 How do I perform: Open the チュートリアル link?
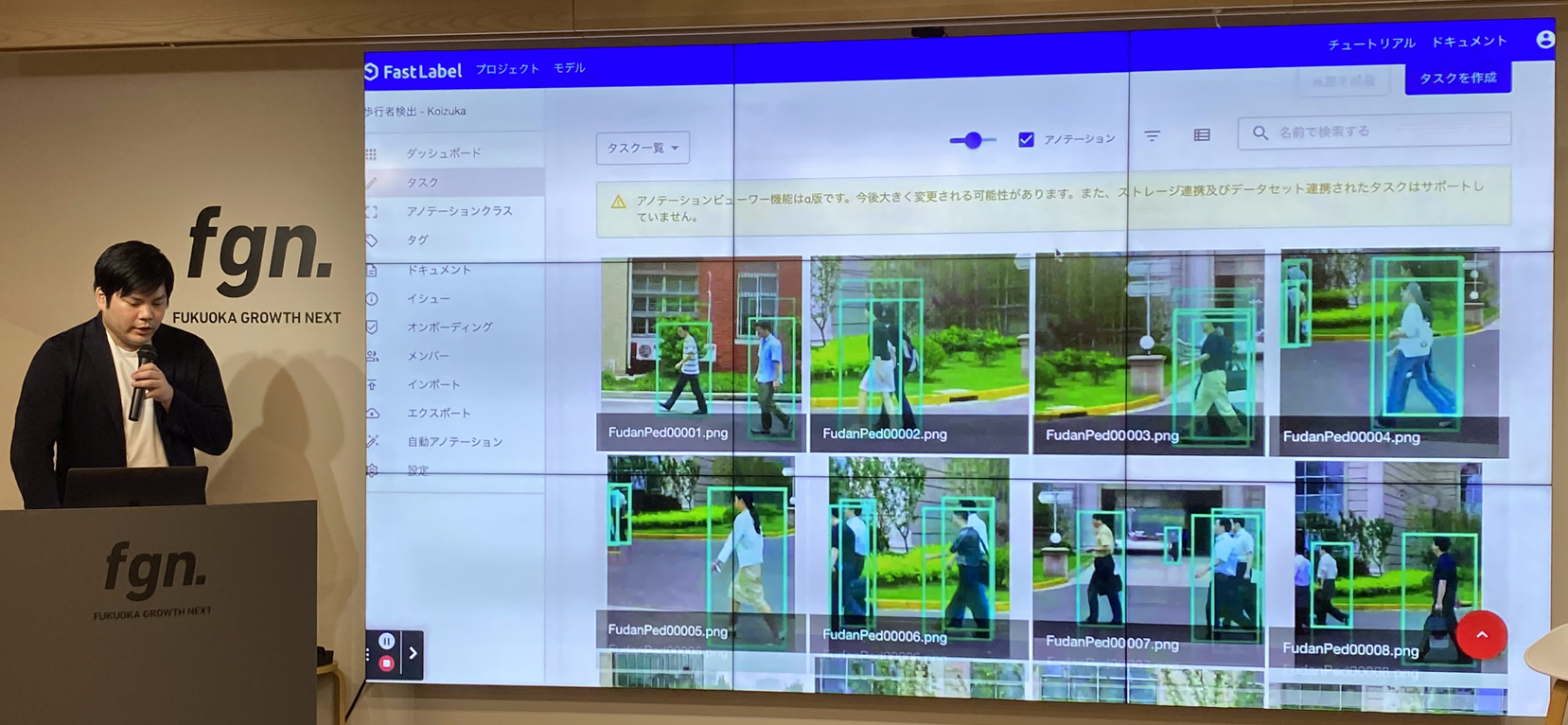click(x=1371, y=44)
